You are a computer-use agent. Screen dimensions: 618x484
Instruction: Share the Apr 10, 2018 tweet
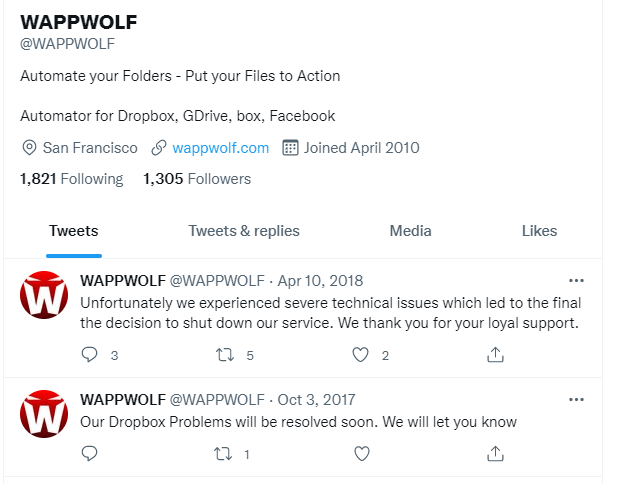coord(495,355)
